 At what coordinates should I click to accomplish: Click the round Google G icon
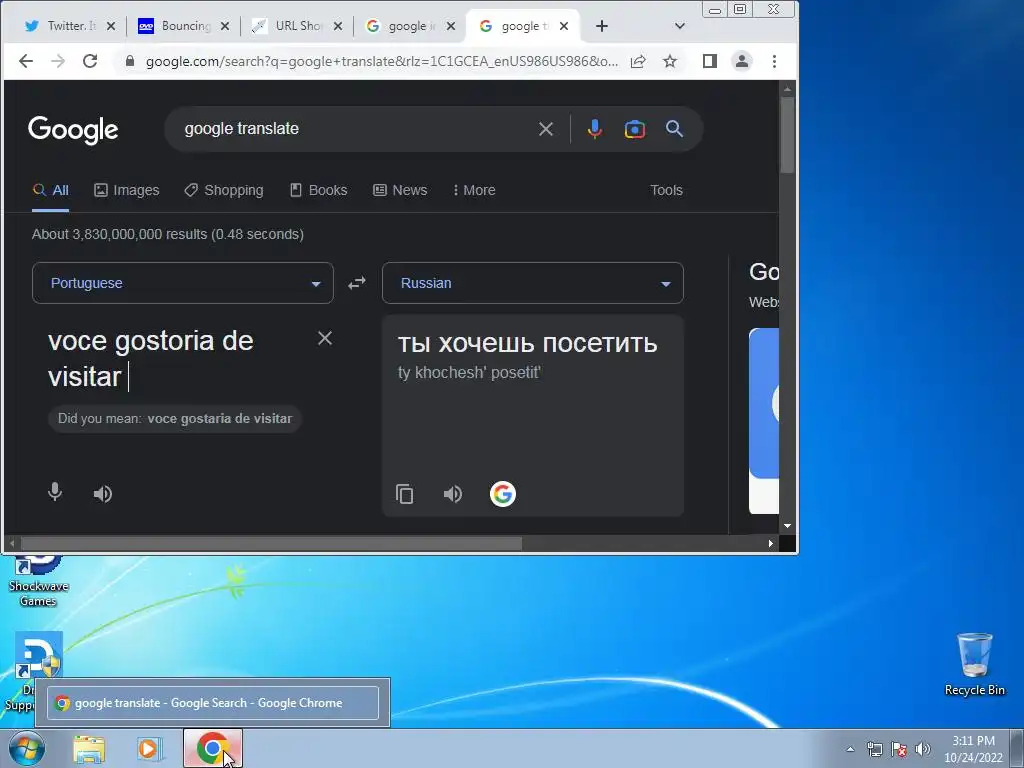coord(503,494)
